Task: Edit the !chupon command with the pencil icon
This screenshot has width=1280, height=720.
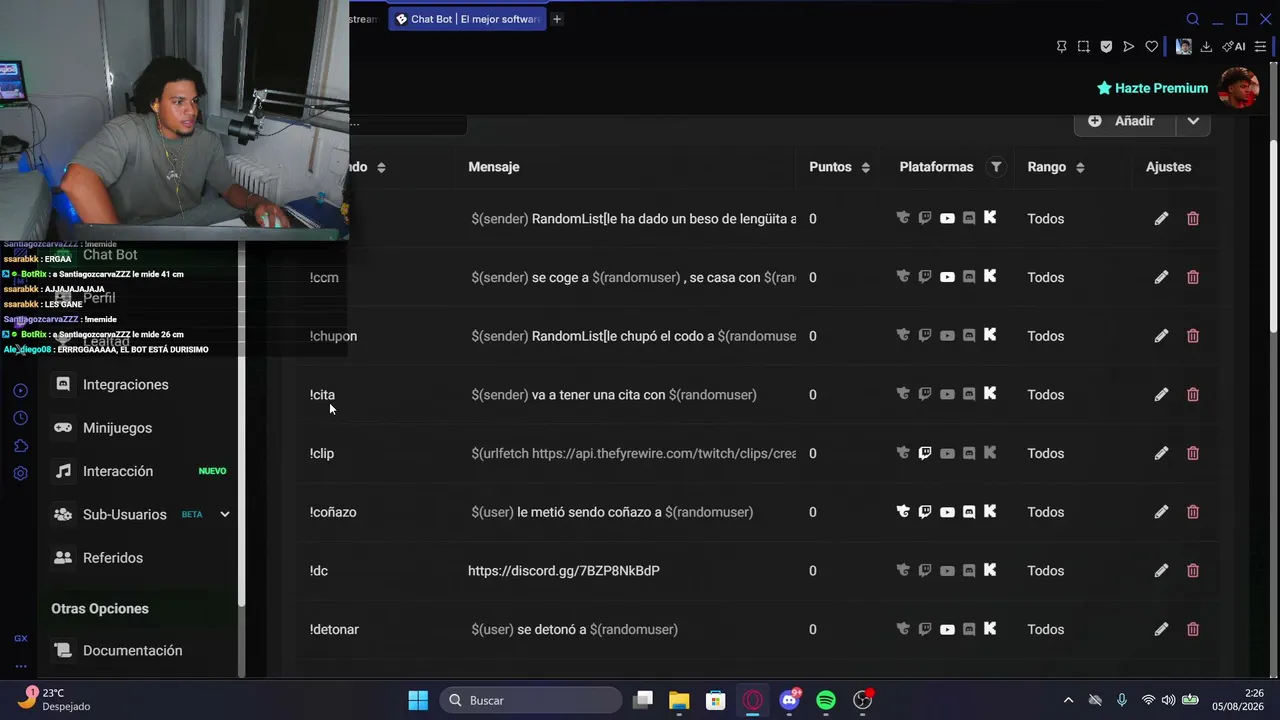Action: click(x=1161, y=336)
